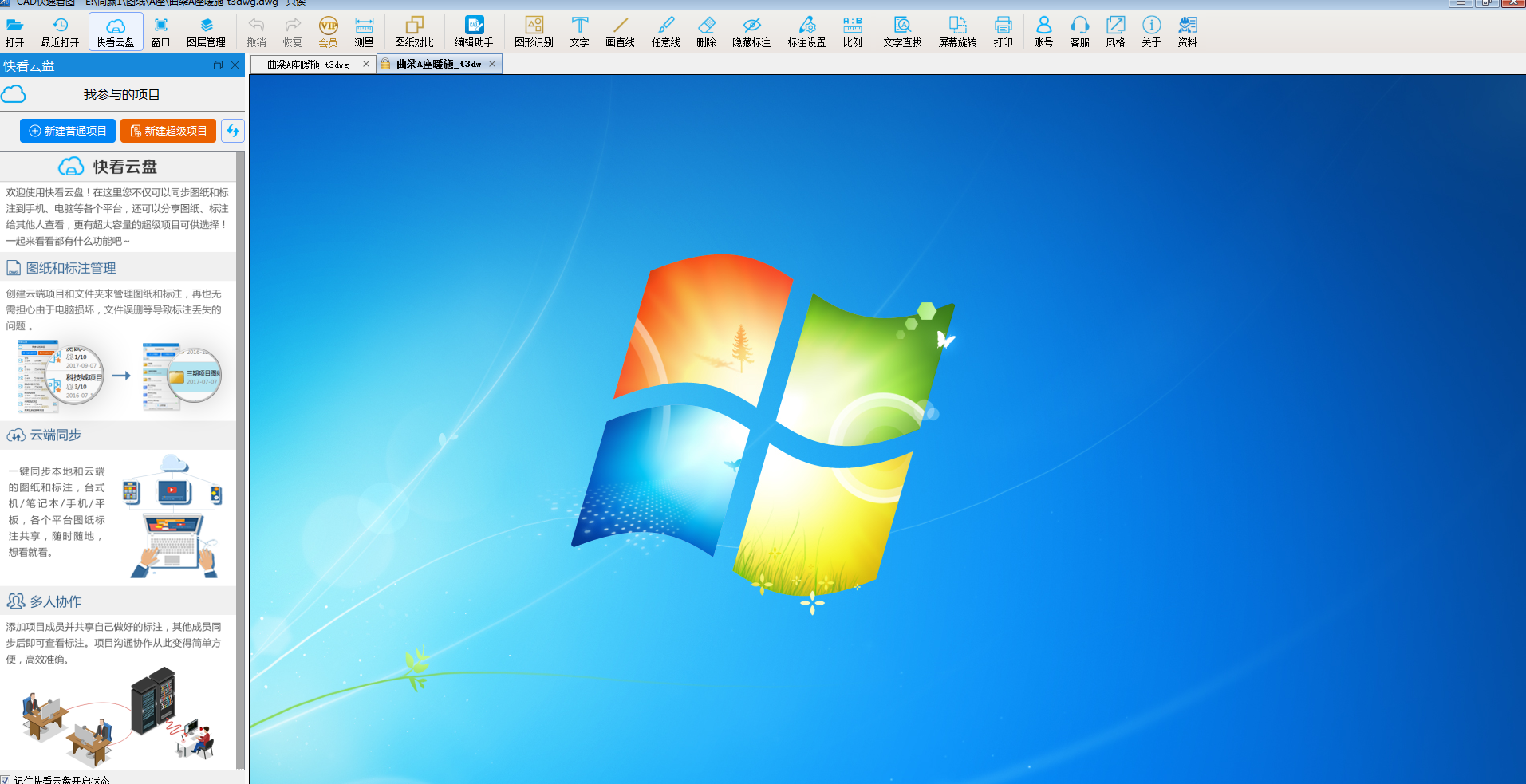Click the 云端同步 section heading
This screenshot has height=784, width=1526.
(x=56, y=435)
